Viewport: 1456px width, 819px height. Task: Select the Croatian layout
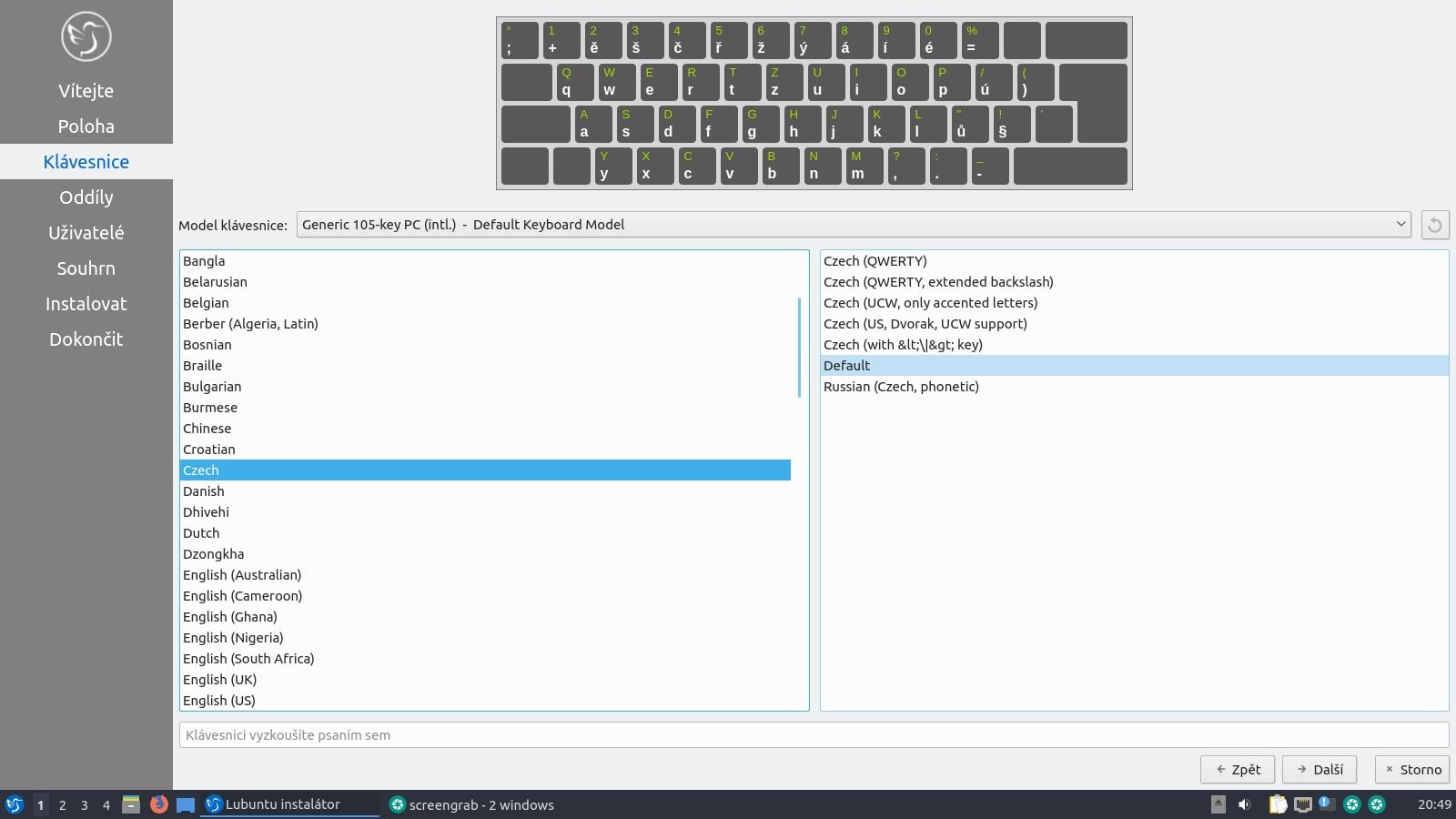[x=485, y=450]
